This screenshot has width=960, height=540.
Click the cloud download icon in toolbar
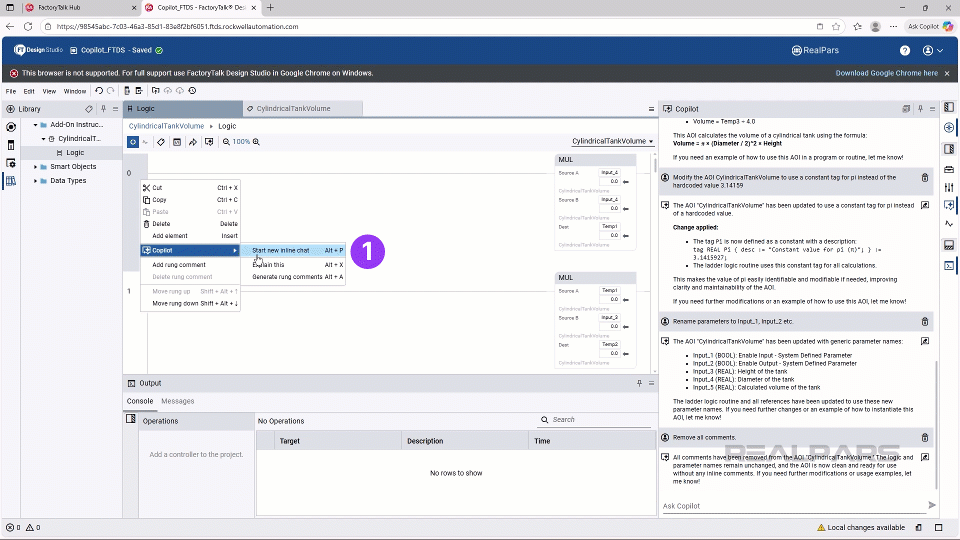(180, 91)
